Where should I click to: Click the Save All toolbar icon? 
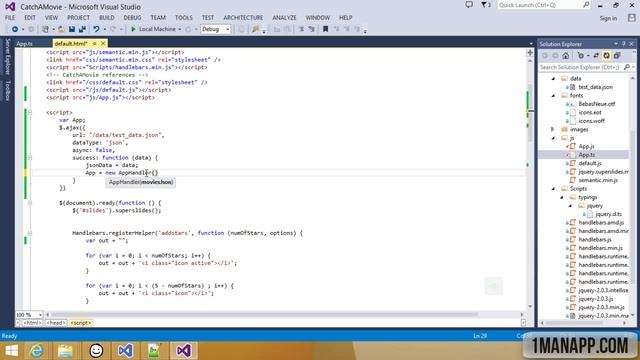[x=82, y=29]
